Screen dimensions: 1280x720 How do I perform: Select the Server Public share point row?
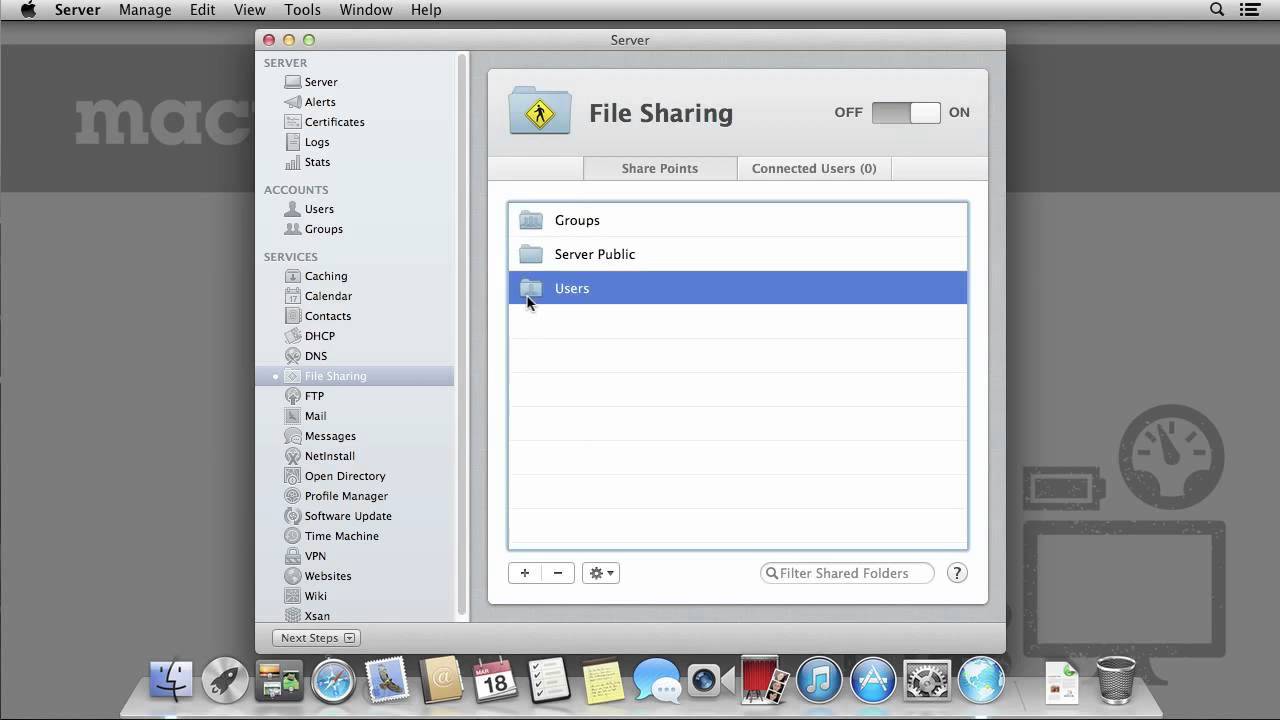[x=738, y=254]
